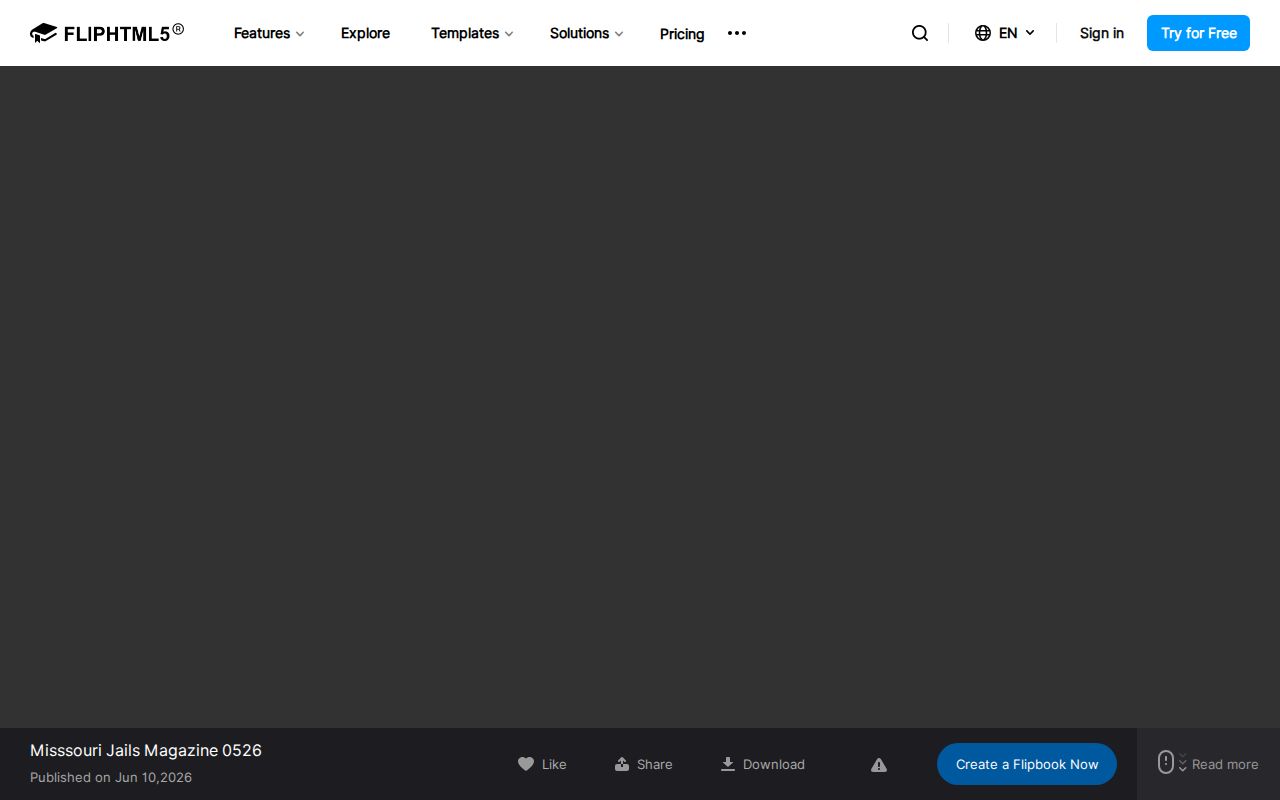Click the Try for Free button
1280x800 pixels.
[1198, 33]
